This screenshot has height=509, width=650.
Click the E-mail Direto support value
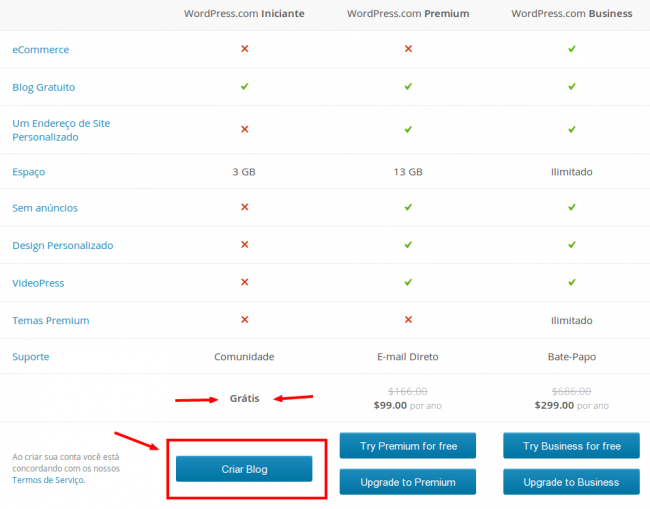pyautogui.click(x=407, y=357)
